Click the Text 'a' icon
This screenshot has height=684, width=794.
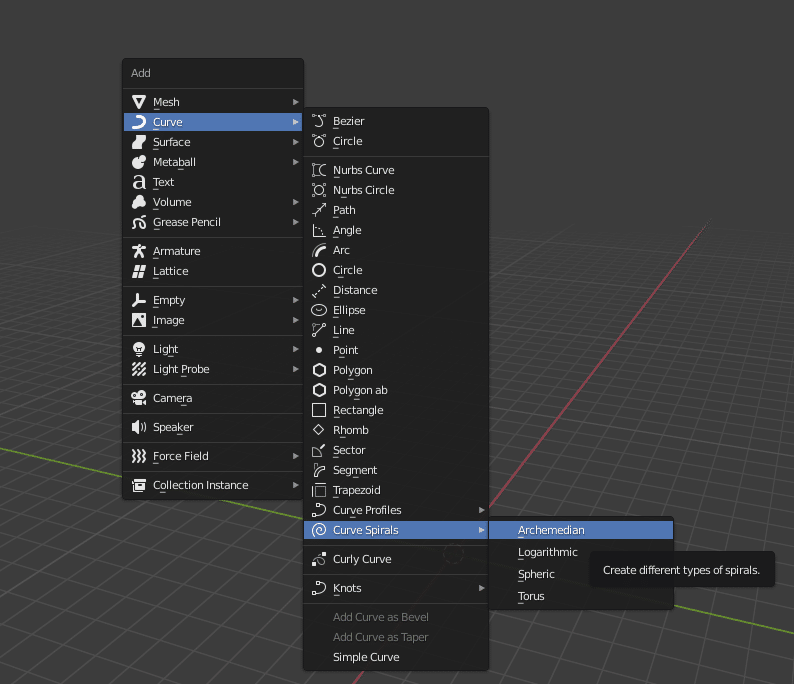pyautogui.click(x=139, y=182)
